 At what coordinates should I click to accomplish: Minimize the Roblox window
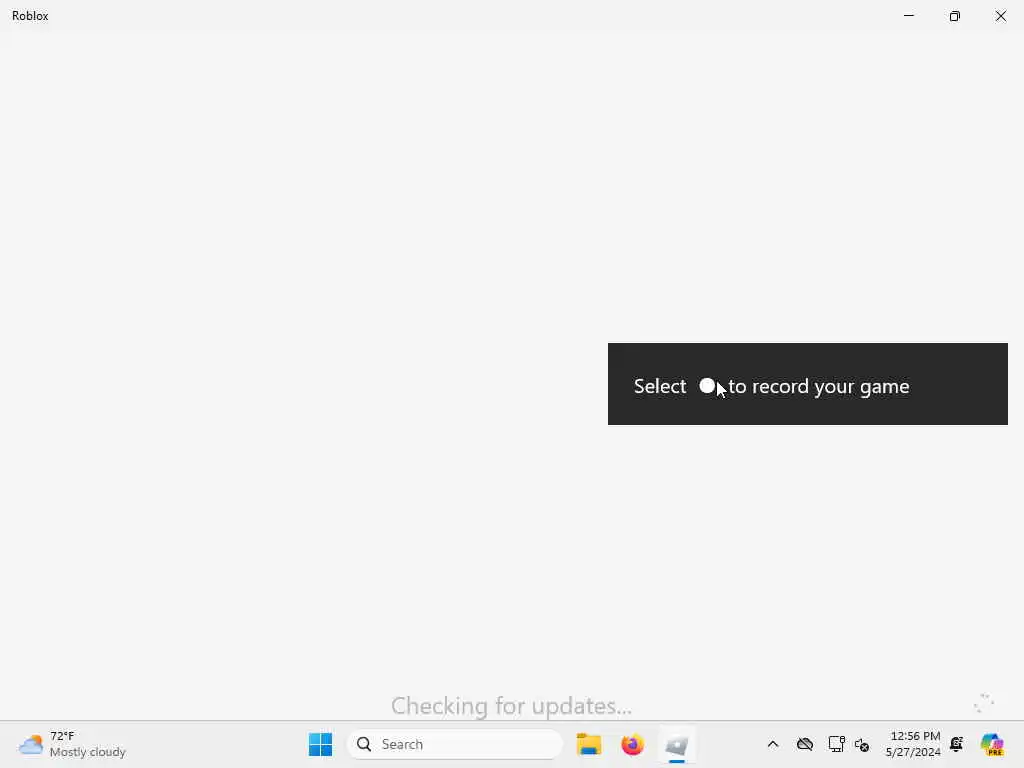click(x=908, y=16)
